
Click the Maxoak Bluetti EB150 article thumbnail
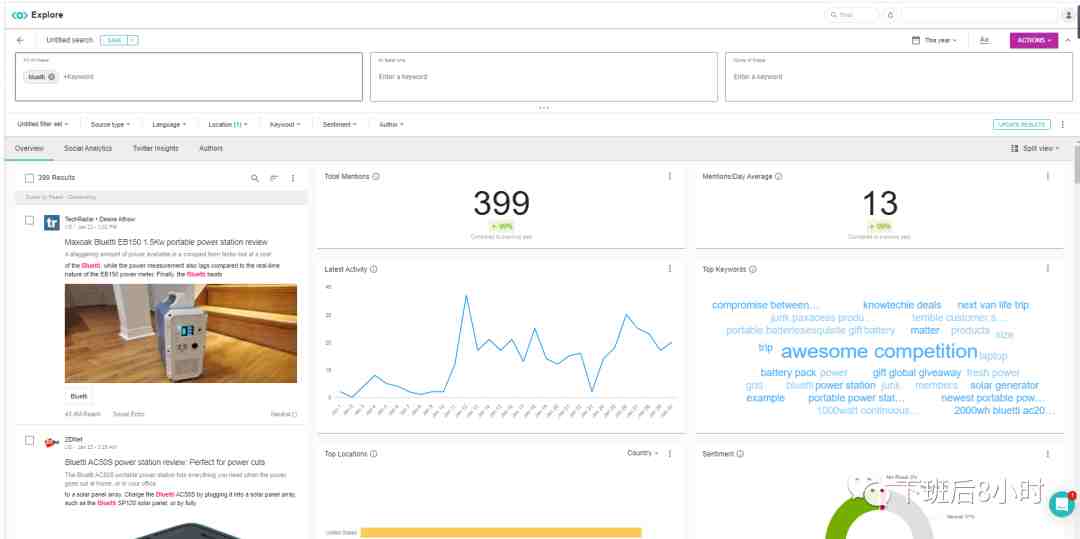coord(181,333)
